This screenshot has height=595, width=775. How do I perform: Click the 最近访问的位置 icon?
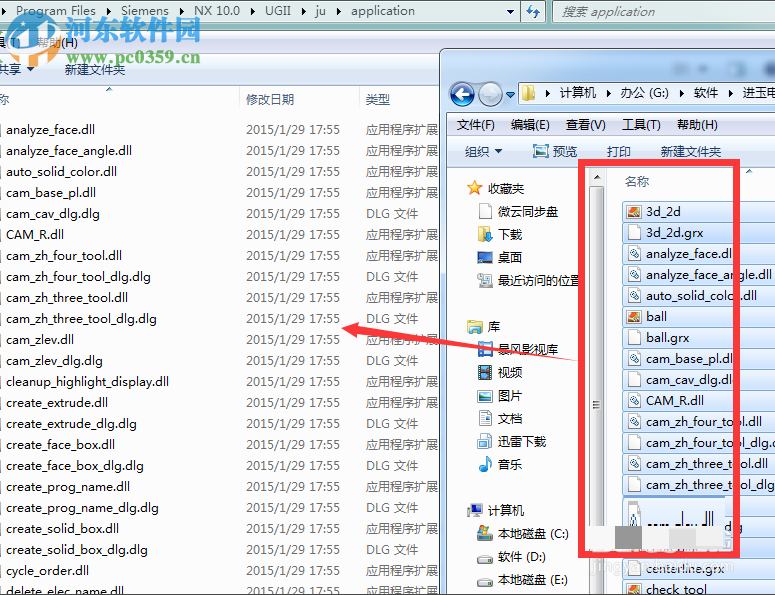[484, 281]
